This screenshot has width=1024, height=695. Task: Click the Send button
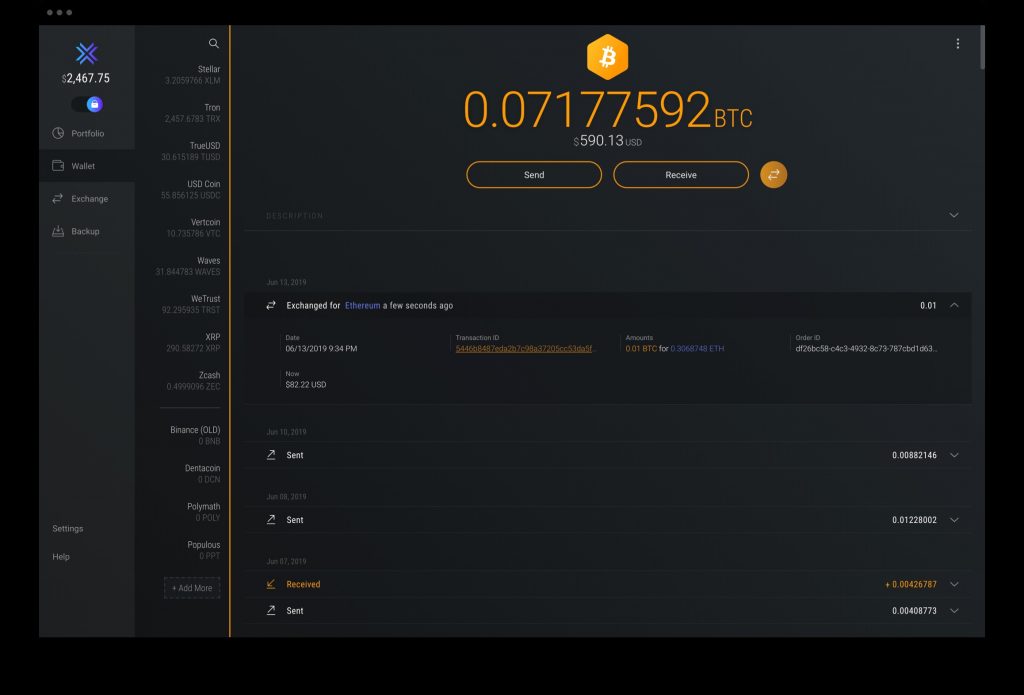tap(534, 174)
